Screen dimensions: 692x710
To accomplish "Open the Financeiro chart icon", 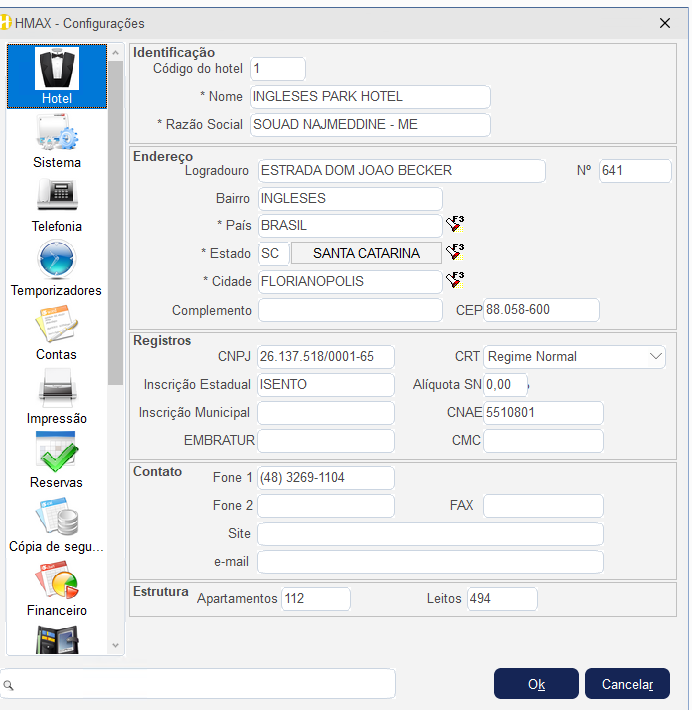I will (57, 580).
